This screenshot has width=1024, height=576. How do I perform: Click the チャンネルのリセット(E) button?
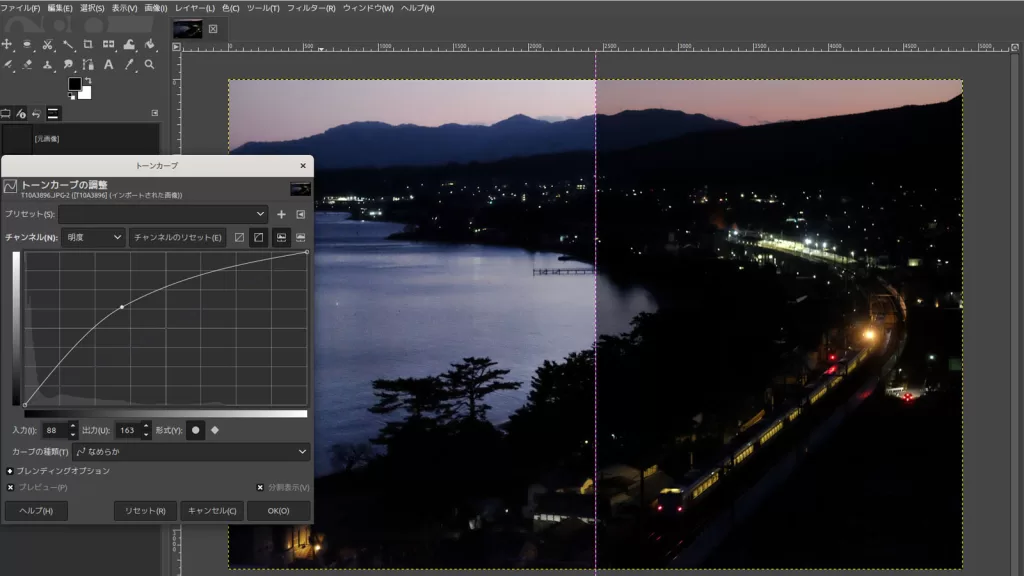176,237
